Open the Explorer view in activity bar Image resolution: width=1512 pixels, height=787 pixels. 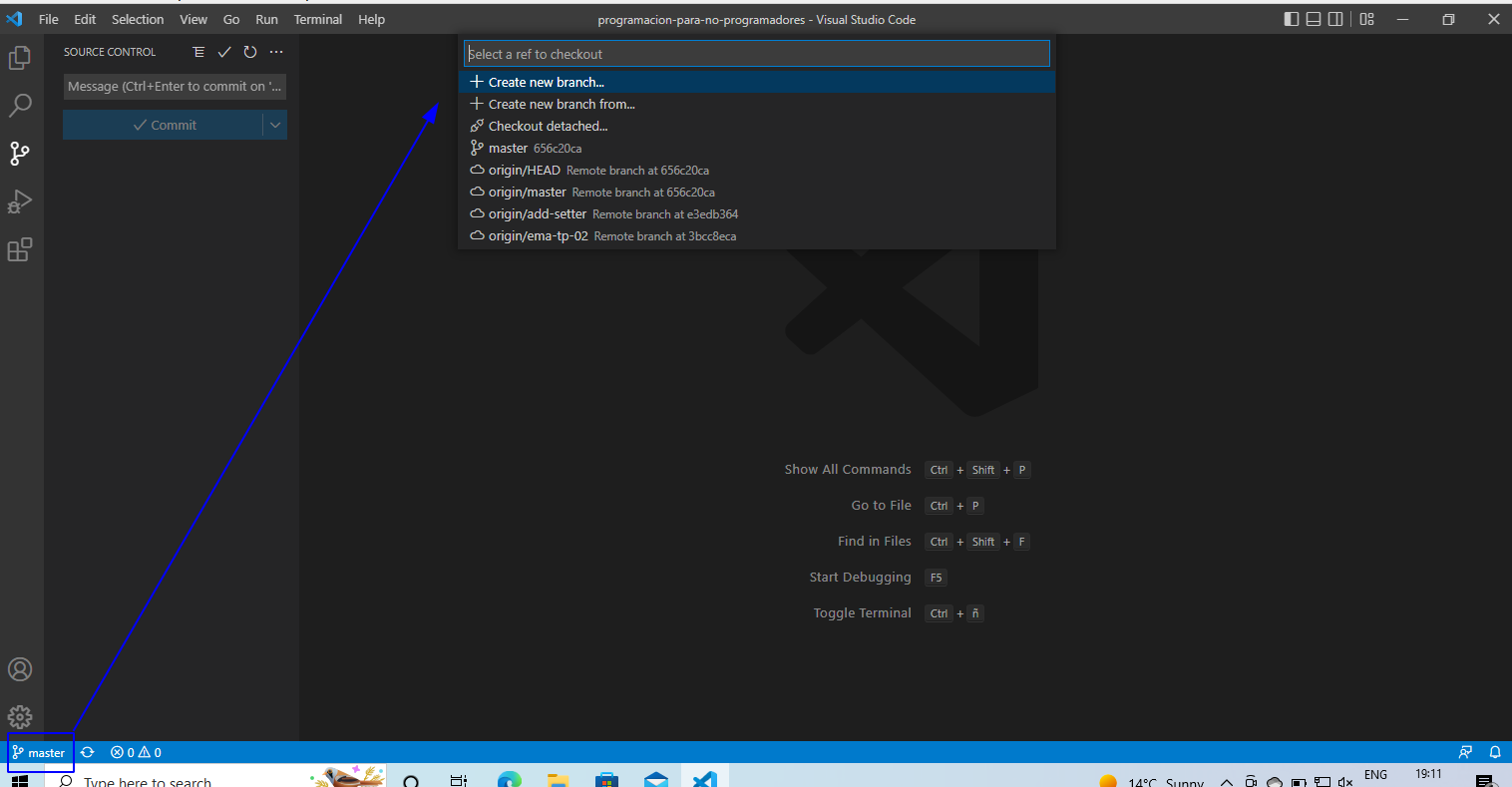pyautogui.click(x=20, y=58)
